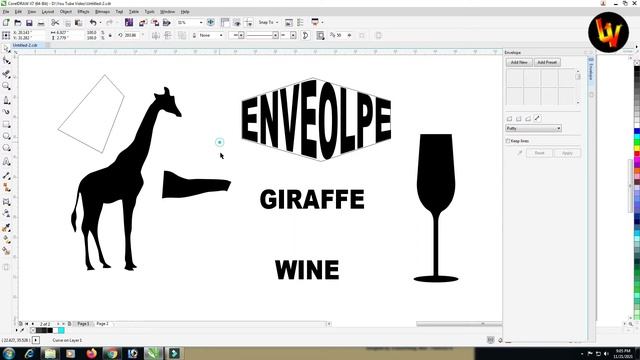
Task: Select the Freehand drawing tool in the toolbox
Action: pyautogui.click(x=7, y=100)
